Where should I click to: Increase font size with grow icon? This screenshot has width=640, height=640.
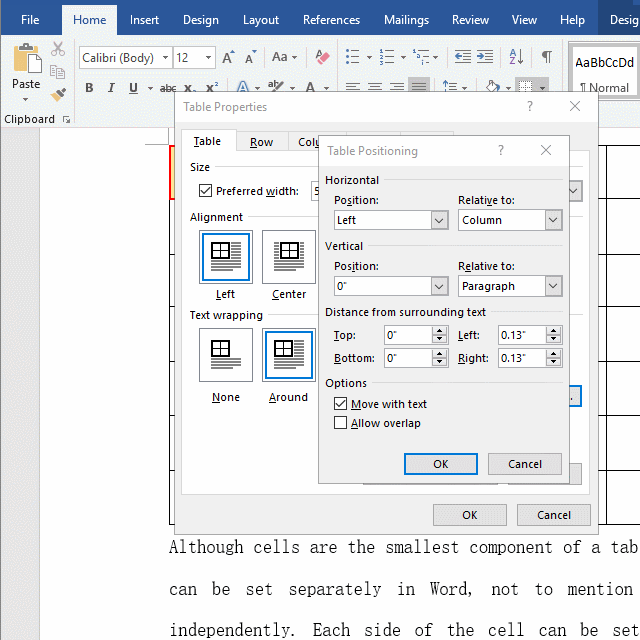[x=228, y=57]
